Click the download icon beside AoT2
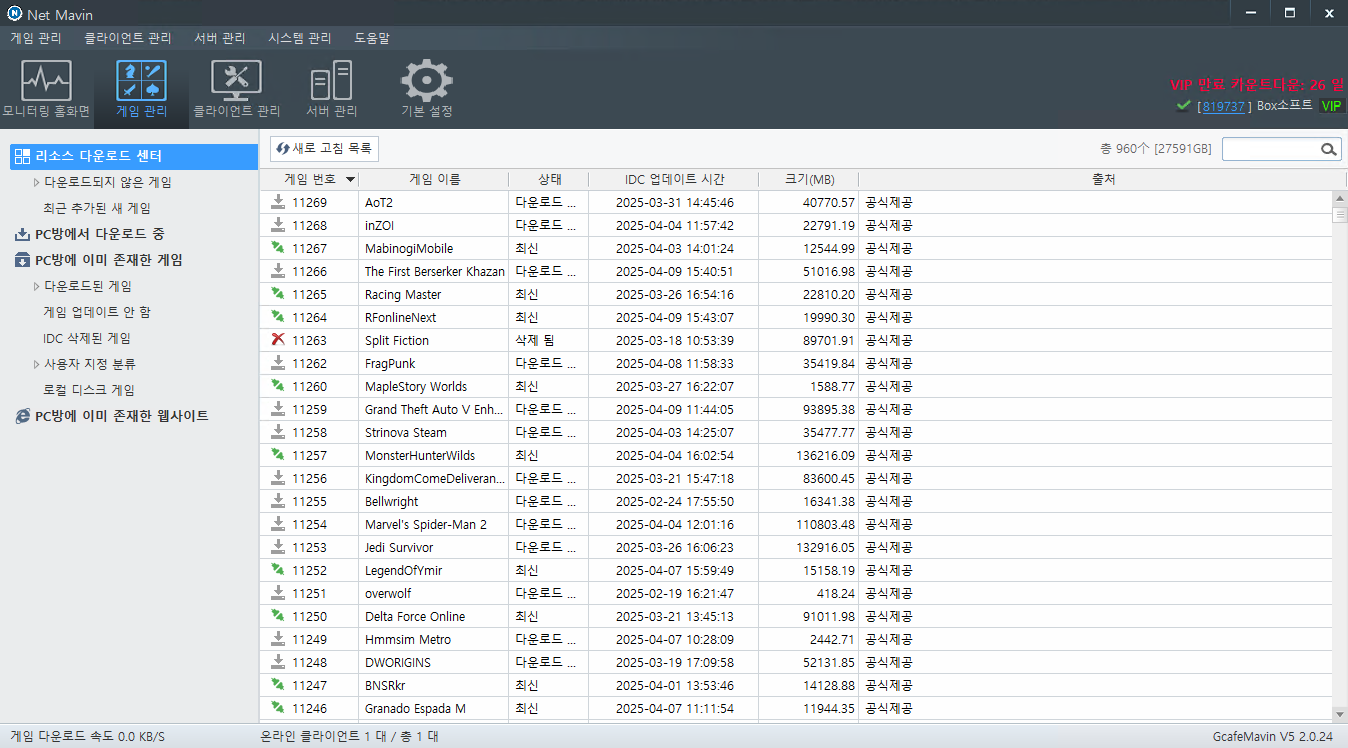1348x748 pixels. click(278, 202)
